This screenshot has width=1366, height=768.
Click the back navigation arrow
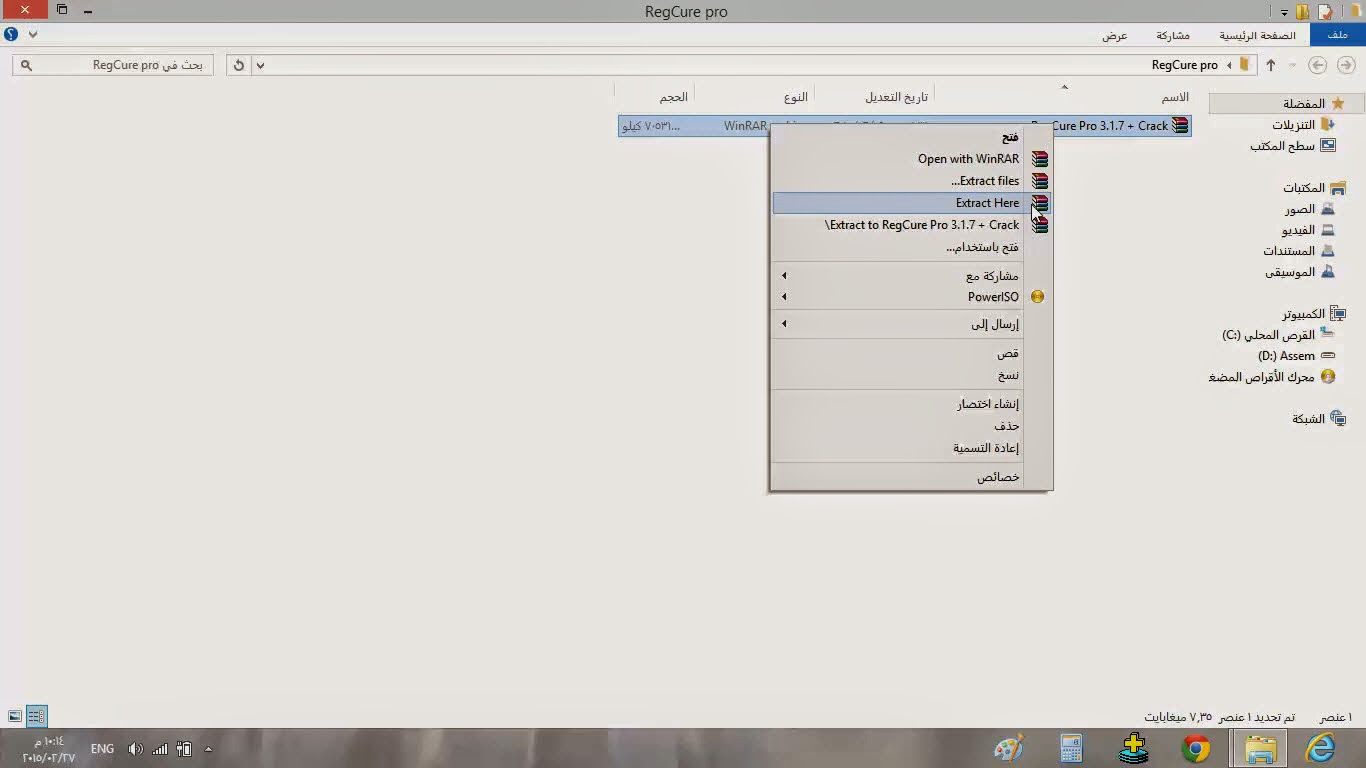click(x=1345, y=65)
